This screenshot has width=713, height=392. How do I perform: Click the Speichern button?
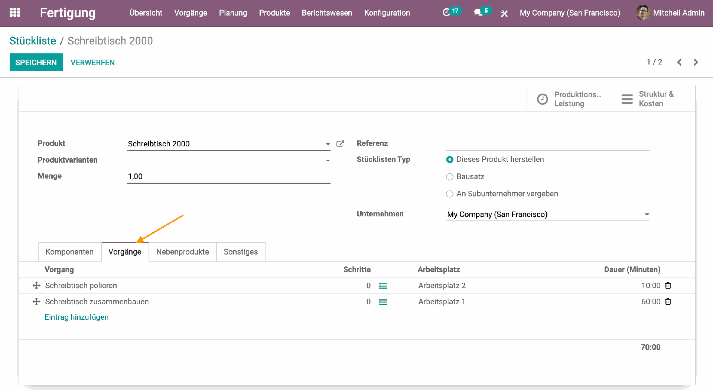point(36,62)
